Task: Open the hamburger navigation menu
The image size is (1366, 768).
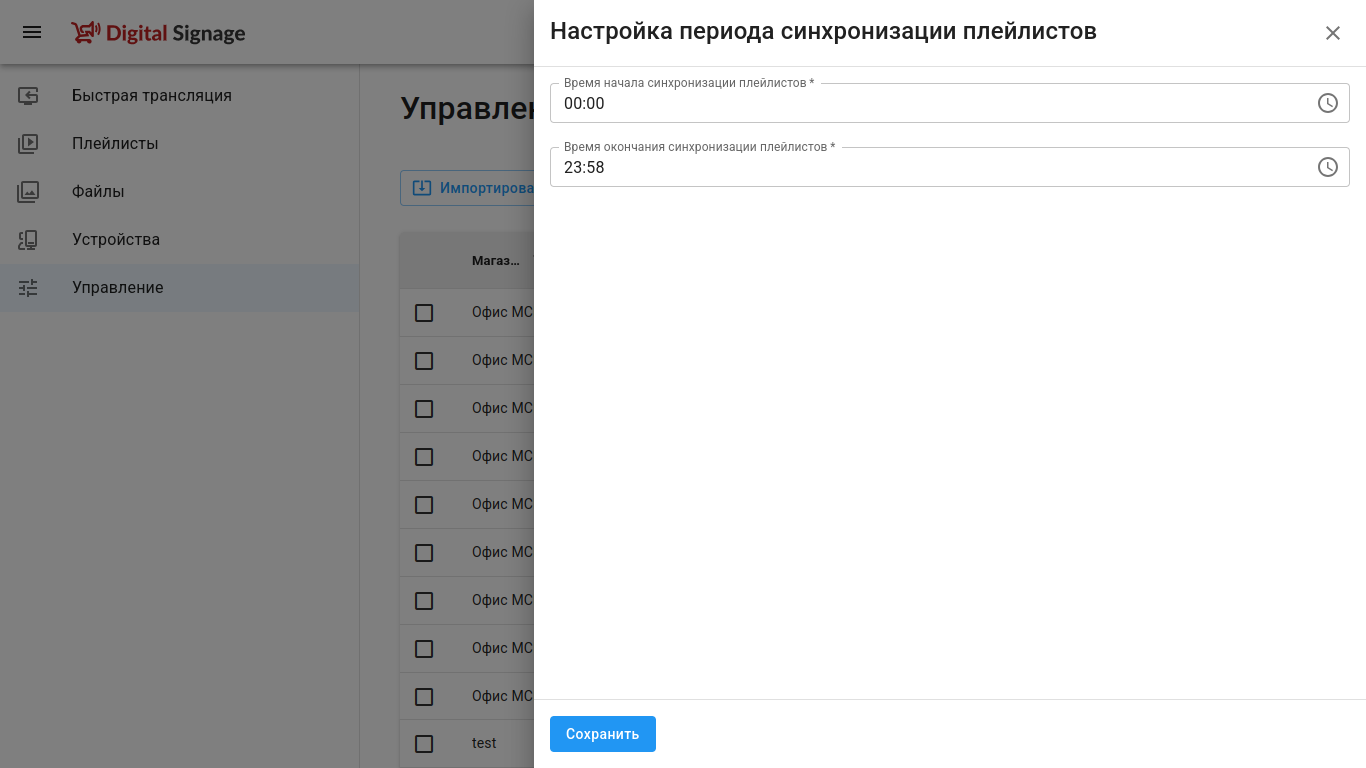Action: click(x=32, y=32)
